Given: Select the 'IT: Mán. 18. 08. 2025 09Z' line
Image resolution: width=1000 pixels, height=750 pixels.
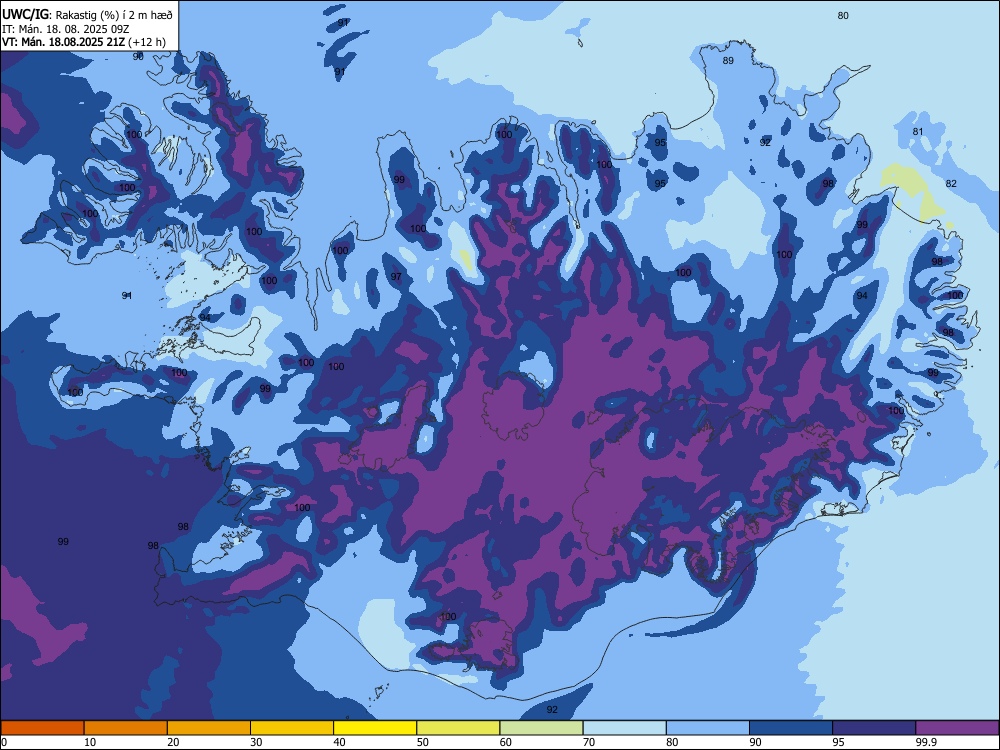Looking at the screenshot, I should click(x=66, y=29).
